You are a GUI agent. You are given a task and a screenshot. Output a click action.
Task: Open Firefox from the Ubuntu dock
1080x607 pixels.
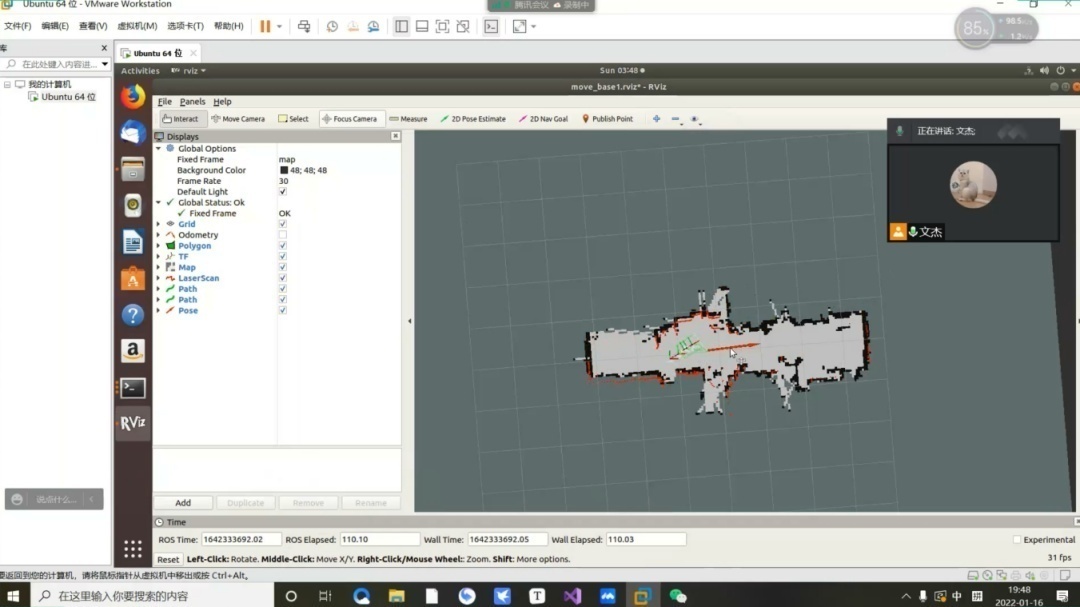click(133, 97)
